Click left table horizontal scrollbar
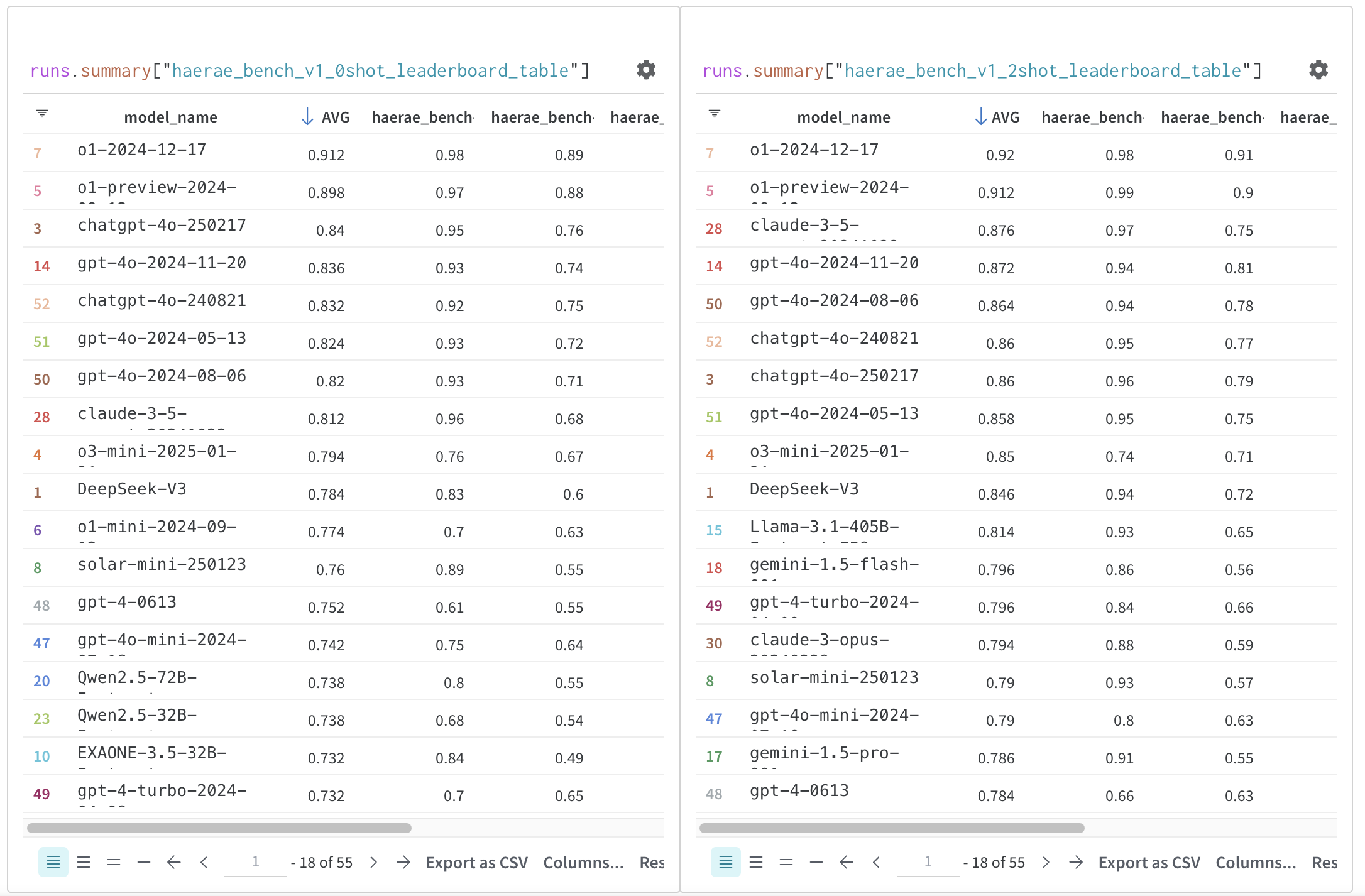The image size is (1365, 896). (x=219, y=828)
